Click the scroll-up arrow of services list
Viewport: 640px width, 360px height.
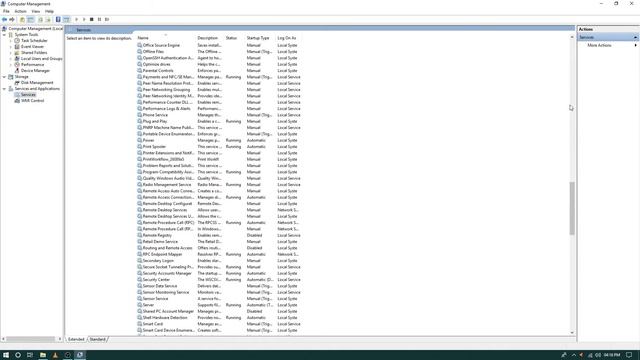[572, 37]
